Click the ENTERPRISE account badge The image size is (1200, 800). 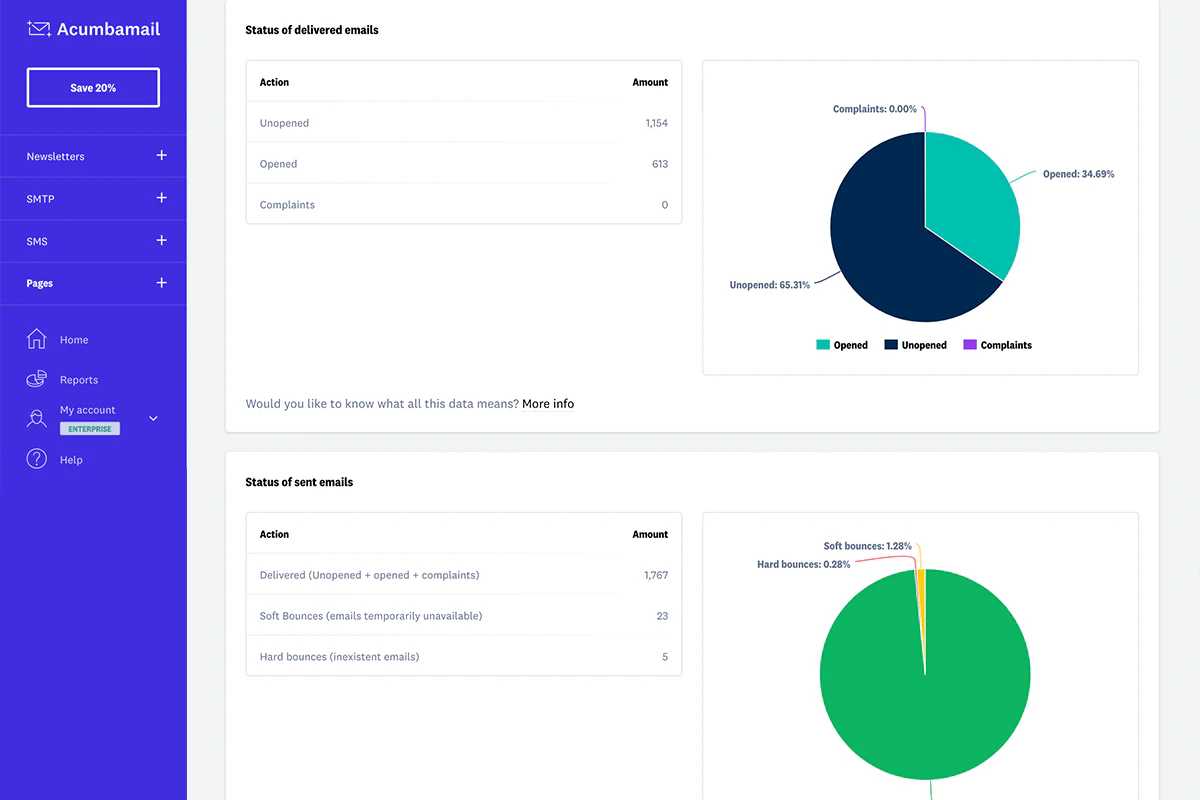click(90, 429)
